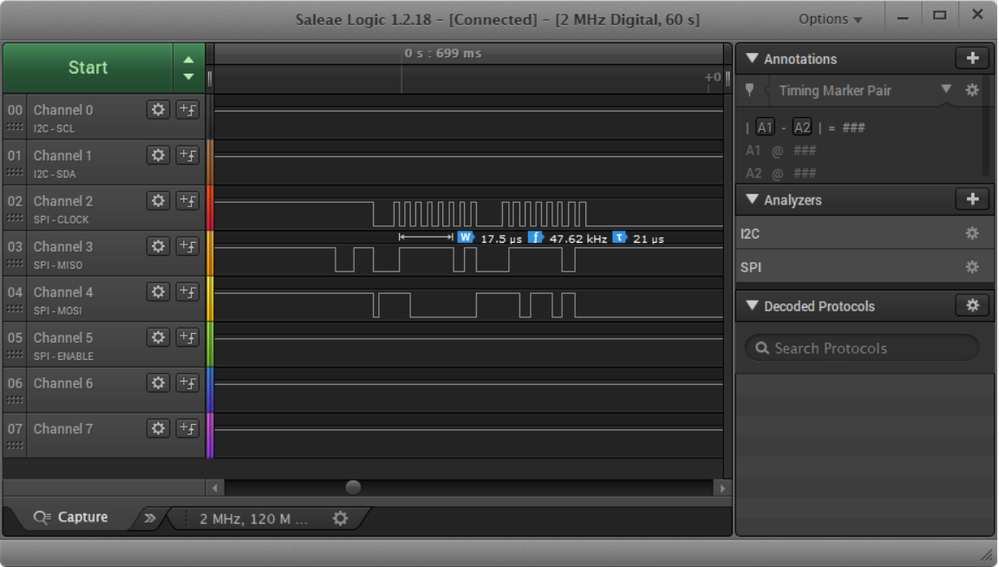Set trigger edge on Channel 2
Image resolution: width=999 pixels, height=567 pixels.
coord(187,201)
